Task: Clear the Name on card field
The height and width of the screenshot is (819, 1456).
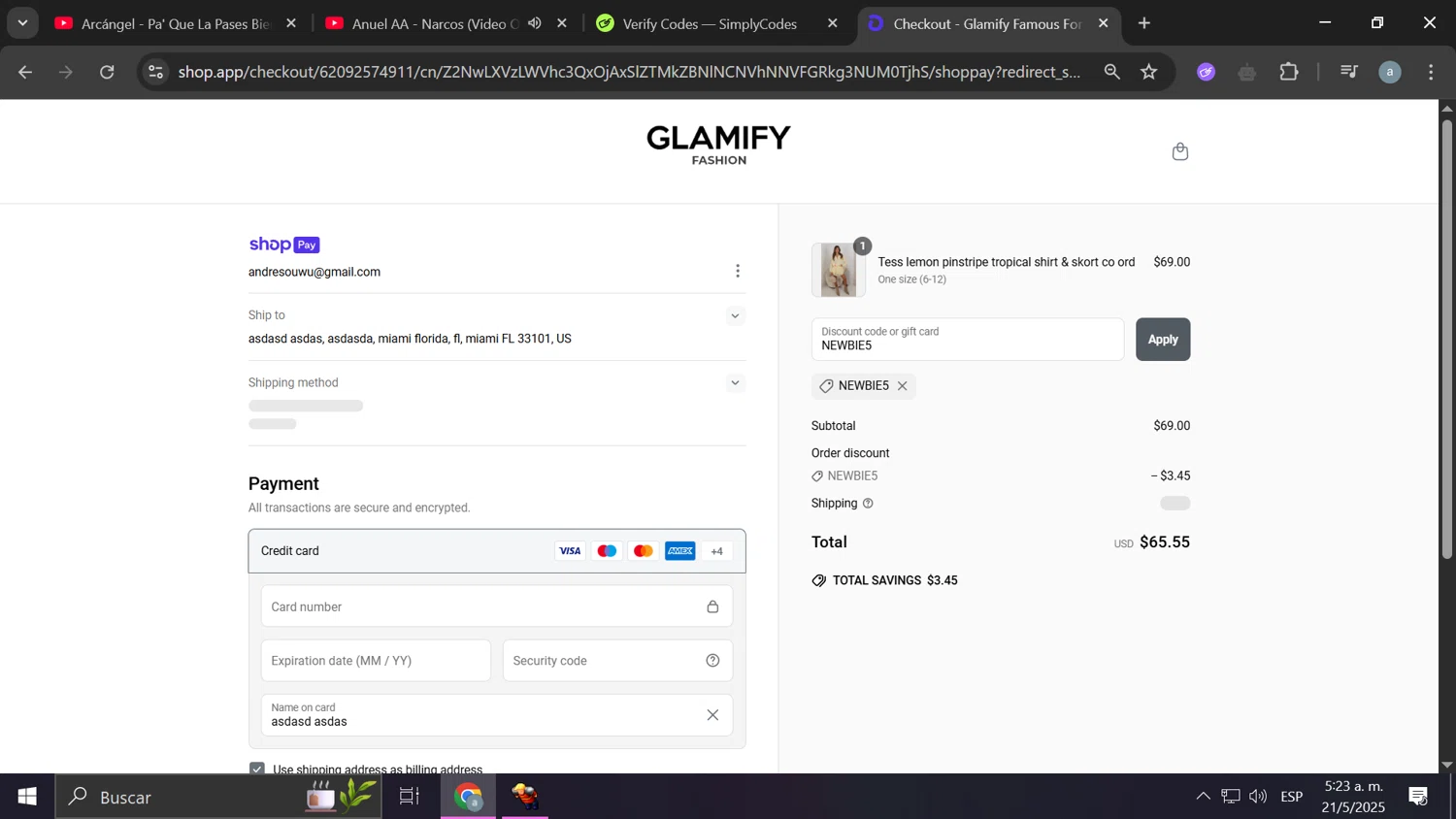Action: click(712, 715)
